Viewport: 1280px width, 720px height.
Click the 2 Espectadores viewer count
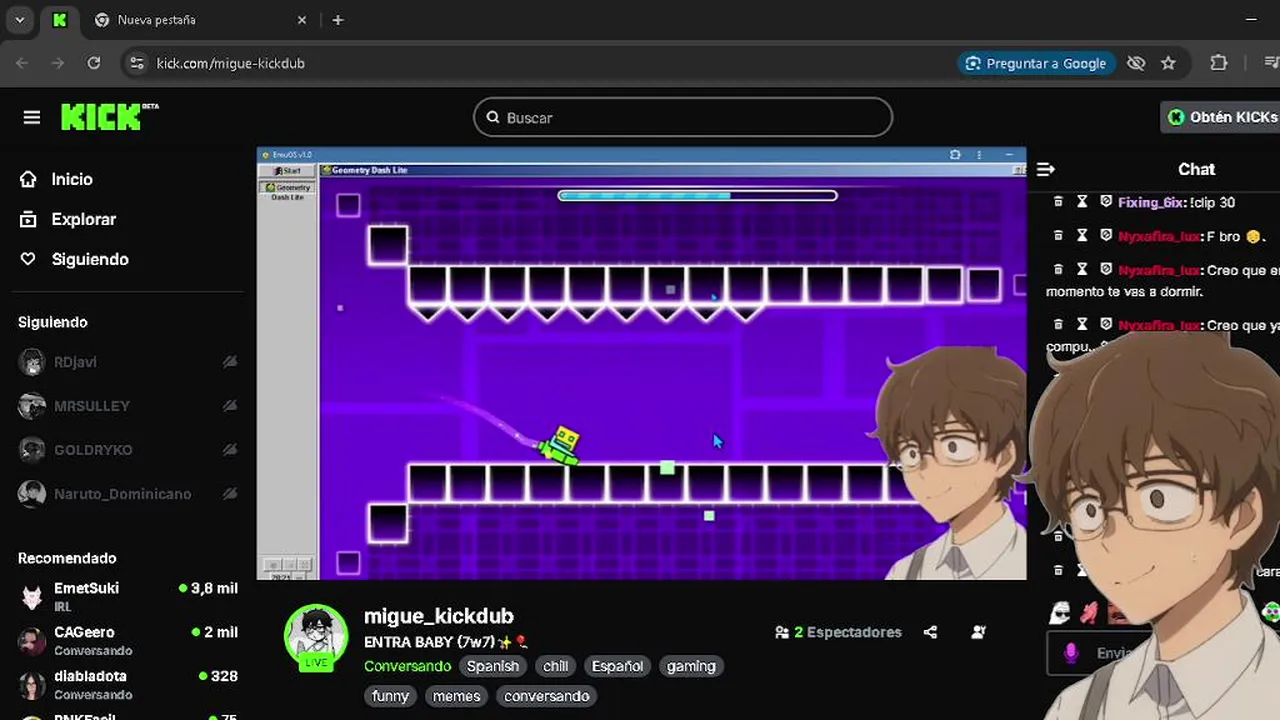(838, 632)
